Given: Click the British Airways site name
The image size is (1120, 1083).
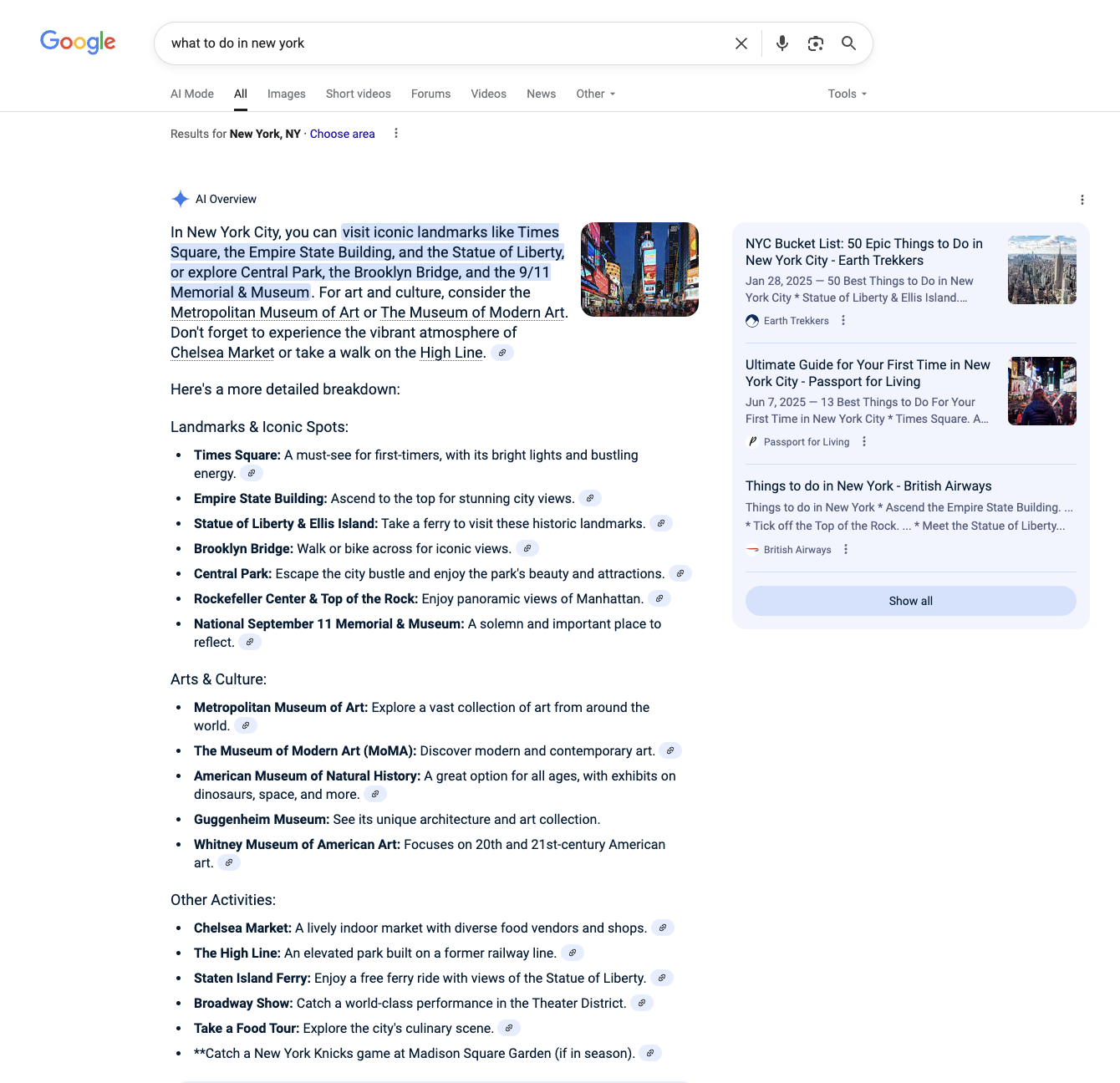Looking at the screenshot, I should (x=797, y=550).
